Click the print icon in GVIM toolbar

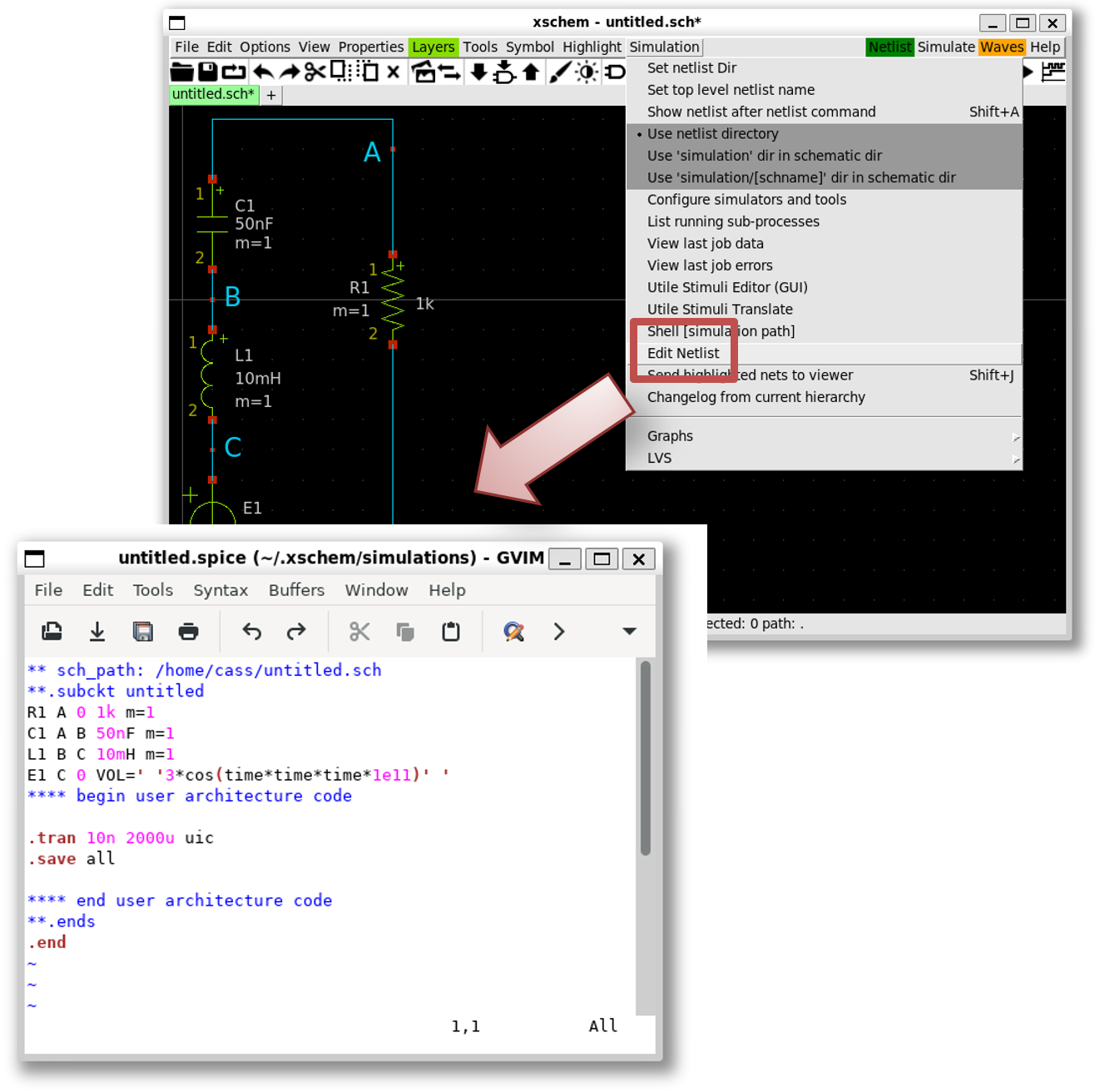pos(189,632)
